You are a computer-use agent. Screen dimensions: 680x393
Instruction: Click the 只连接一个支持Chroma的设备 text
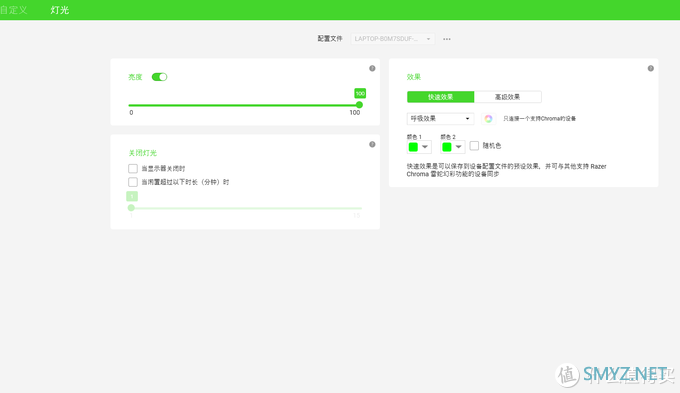539,118
